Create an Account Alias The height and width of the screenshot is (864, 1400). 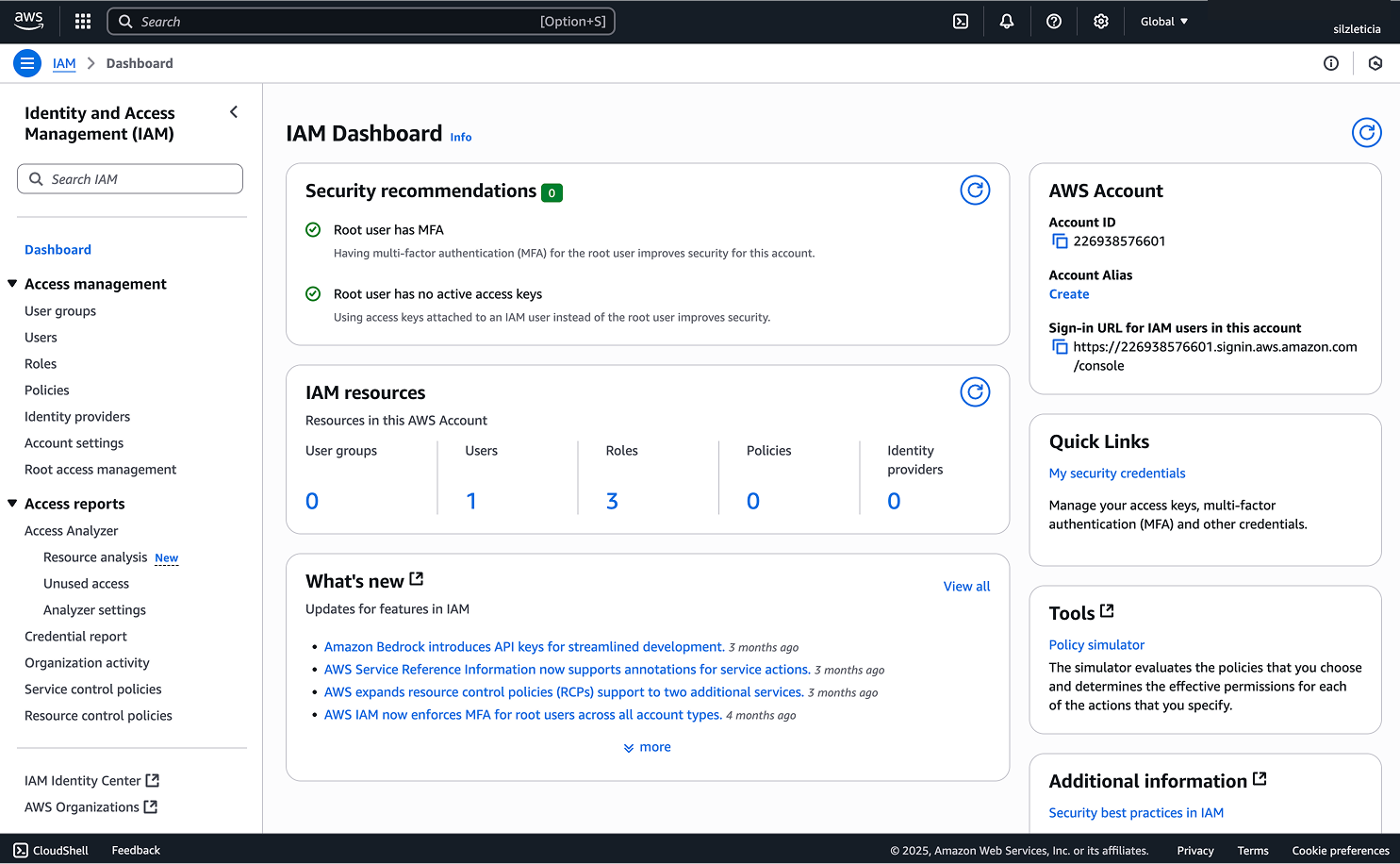(1068, 293)
